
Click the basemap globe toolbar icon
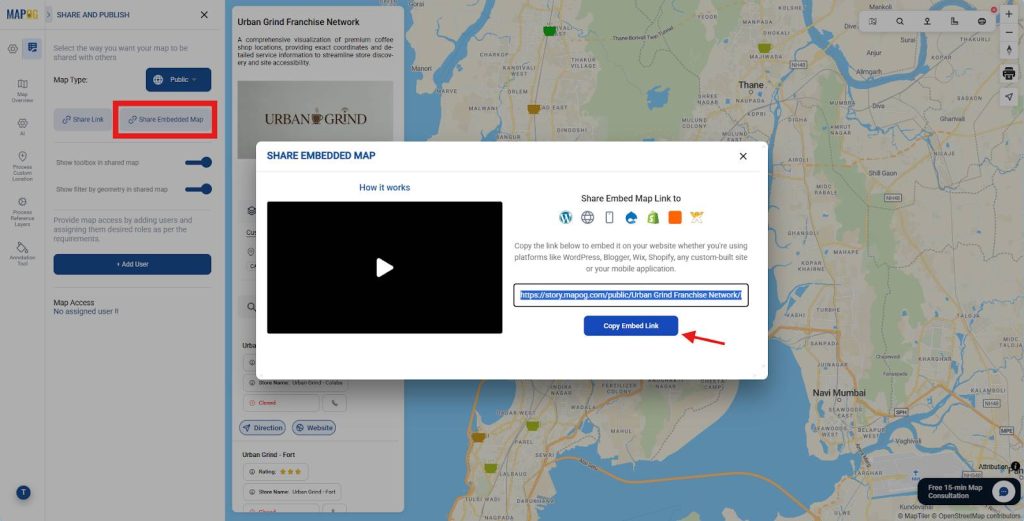pos(982,22)
